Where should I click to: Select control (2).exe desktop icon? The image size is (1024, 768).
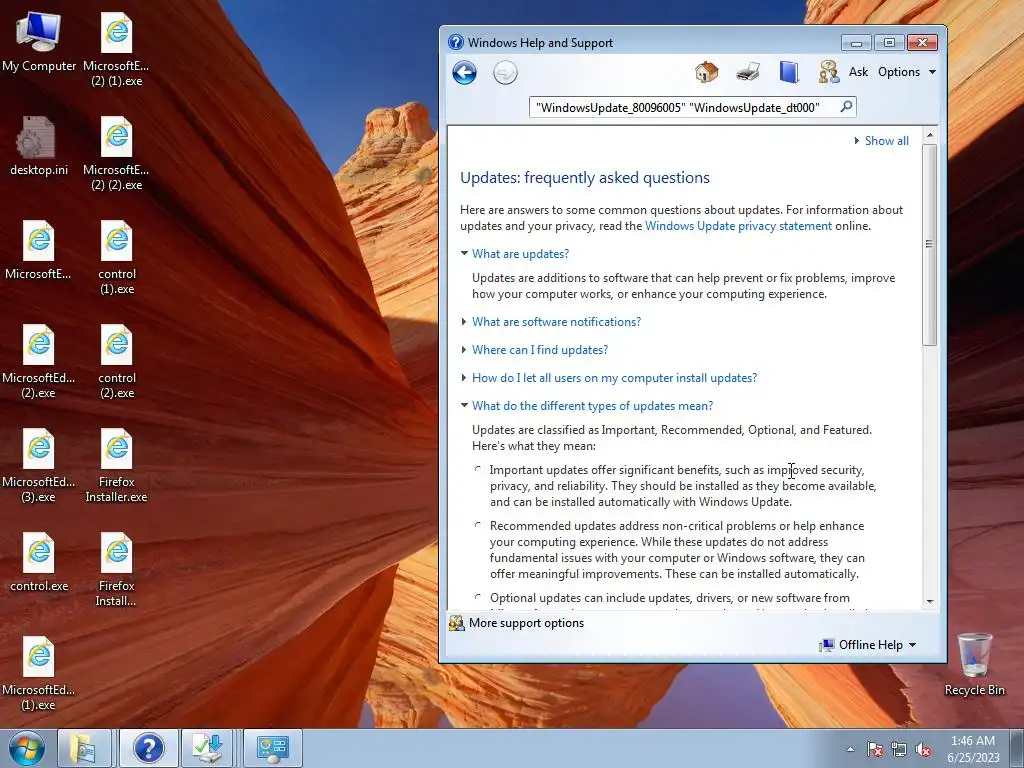click(117, 362)
